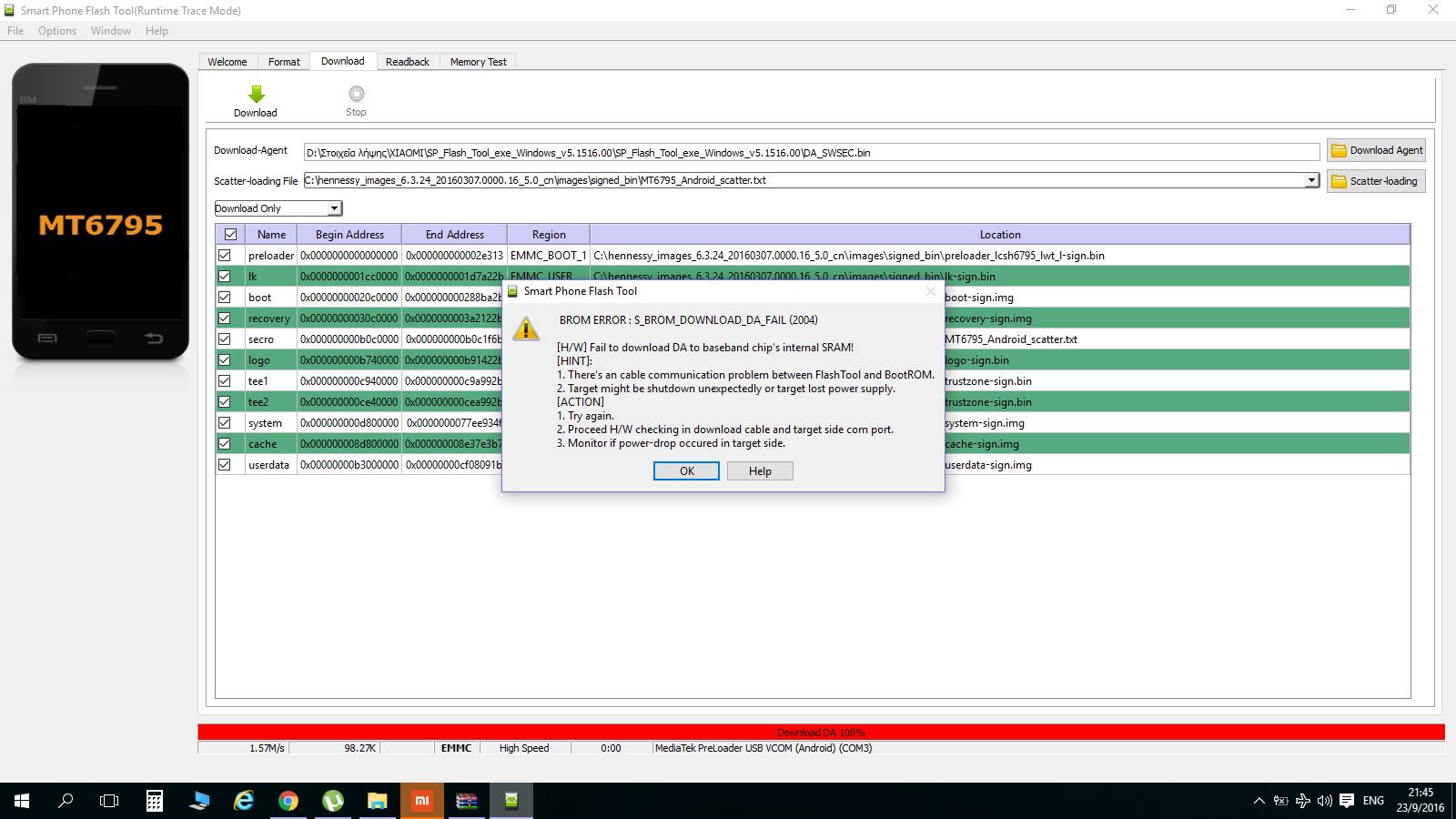This screenshot has width=1456, height=819.
Task: Expand the Download Only mode dropdown
Action: (x=334, y=208)
